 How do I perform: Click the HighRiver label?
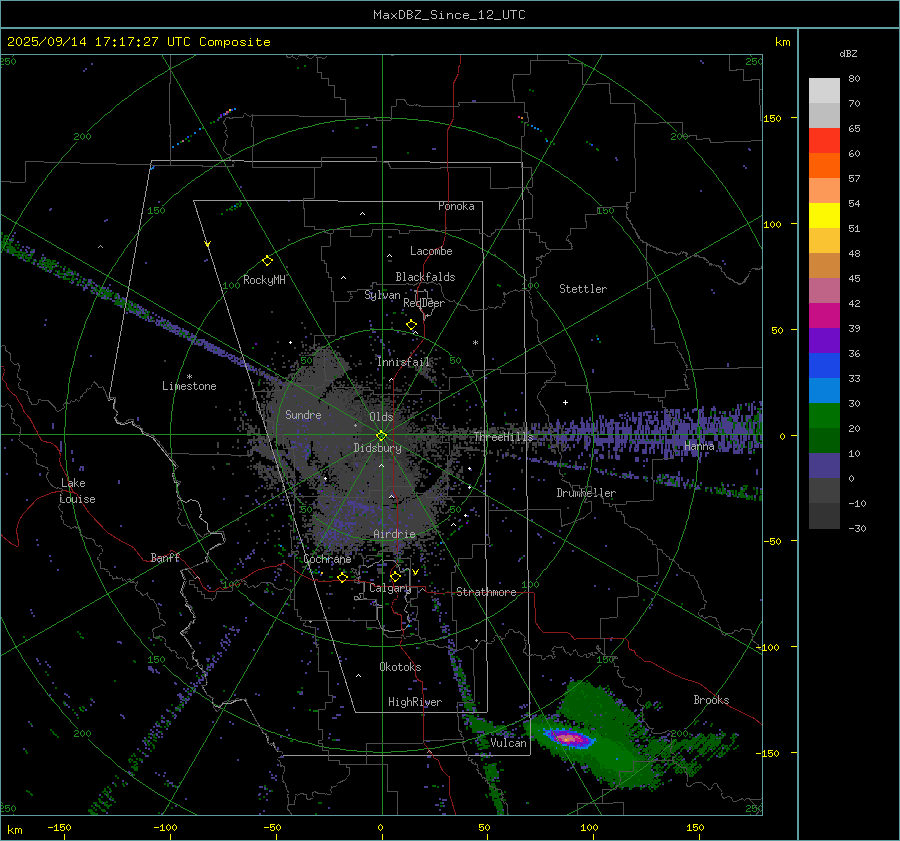(415, 702)
